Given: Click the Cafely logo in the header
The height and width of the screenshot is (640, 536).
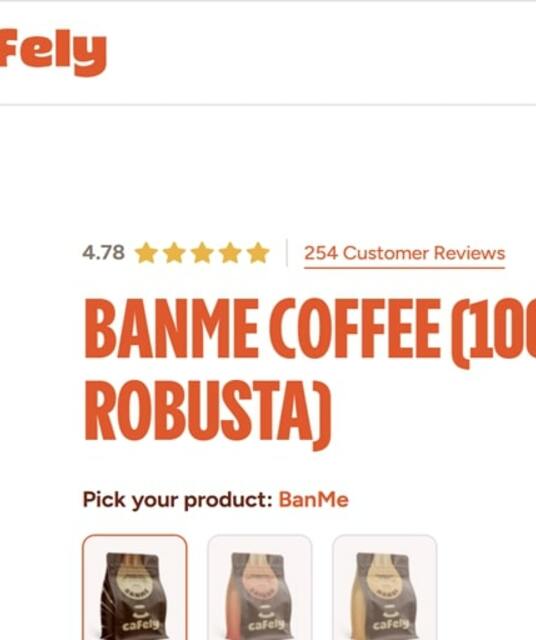Looking at the screenshot, I should click(x=53, y=52).
